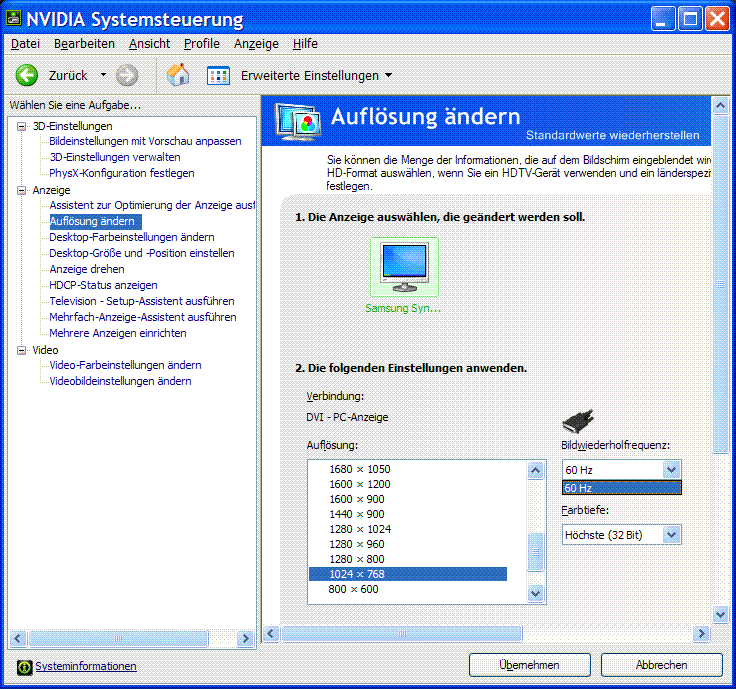Click main panel vertical scroll down arrow

coord(720,614)
